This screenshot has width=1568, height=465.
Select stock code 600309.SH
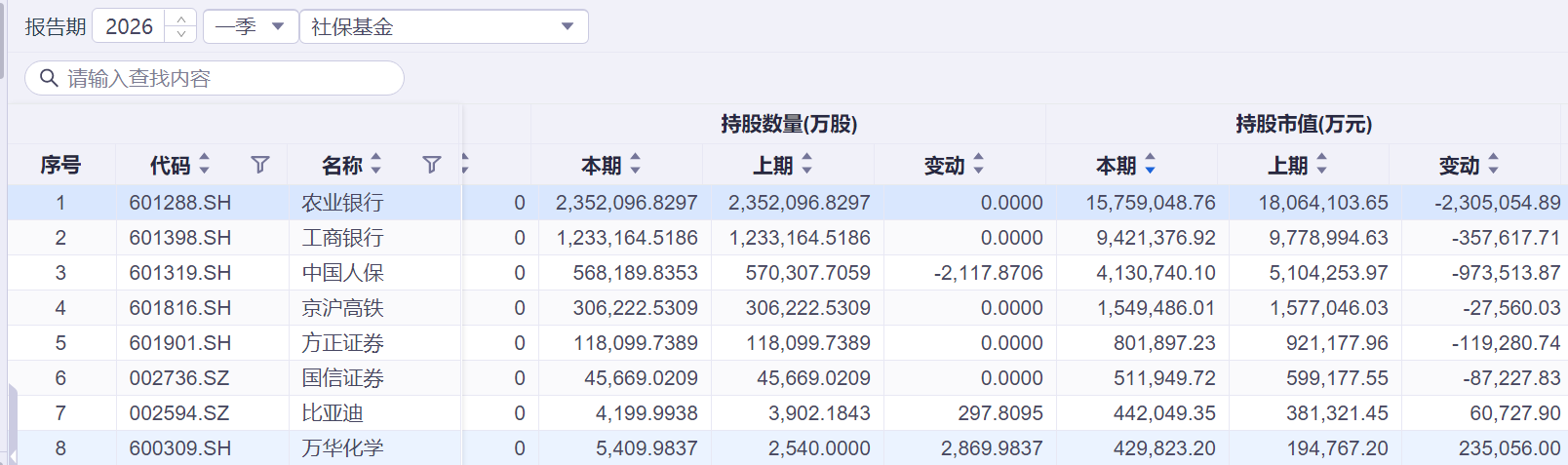pos(180,448)
